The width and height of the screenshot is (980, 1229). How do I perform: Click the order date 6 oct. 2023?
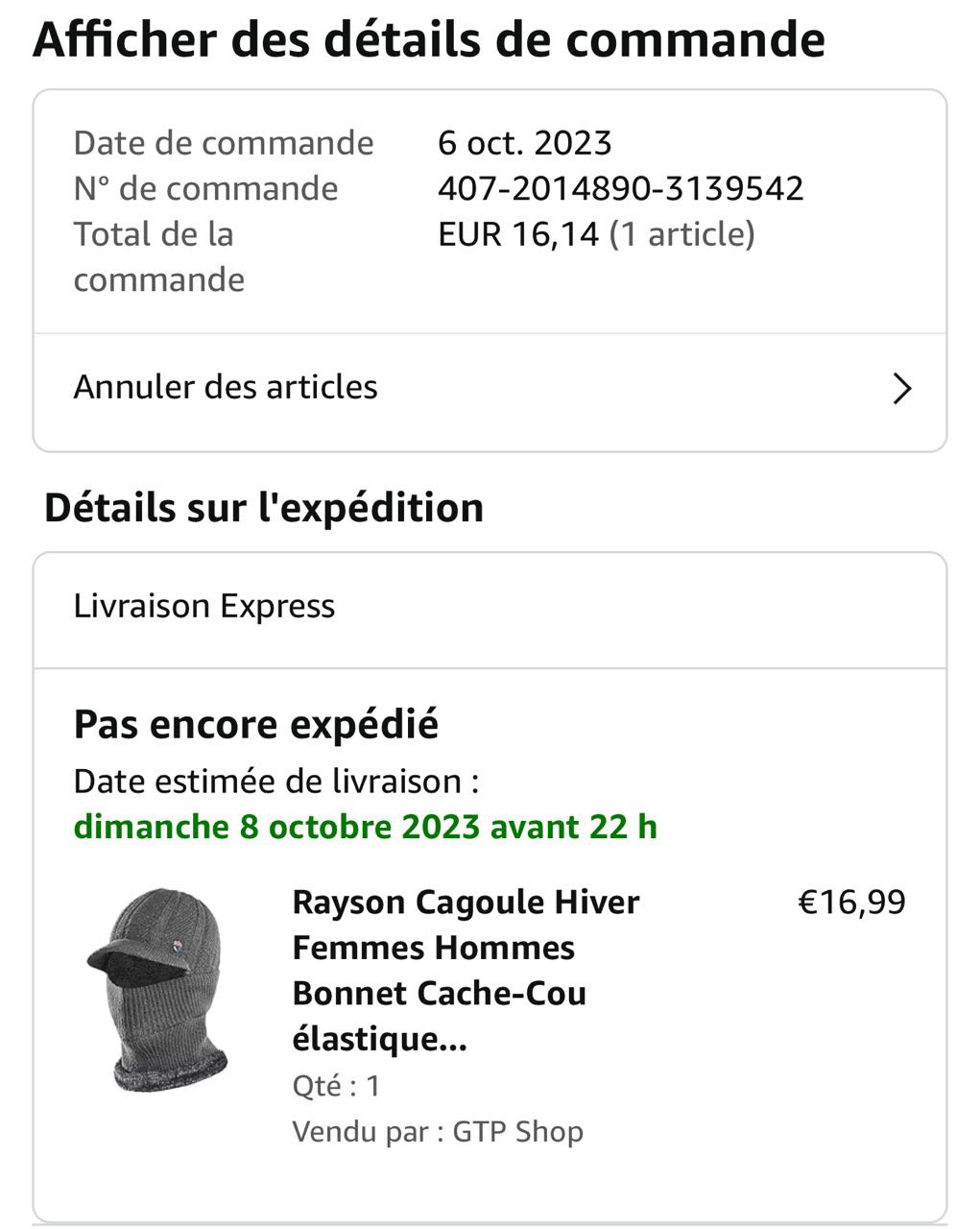524,143
